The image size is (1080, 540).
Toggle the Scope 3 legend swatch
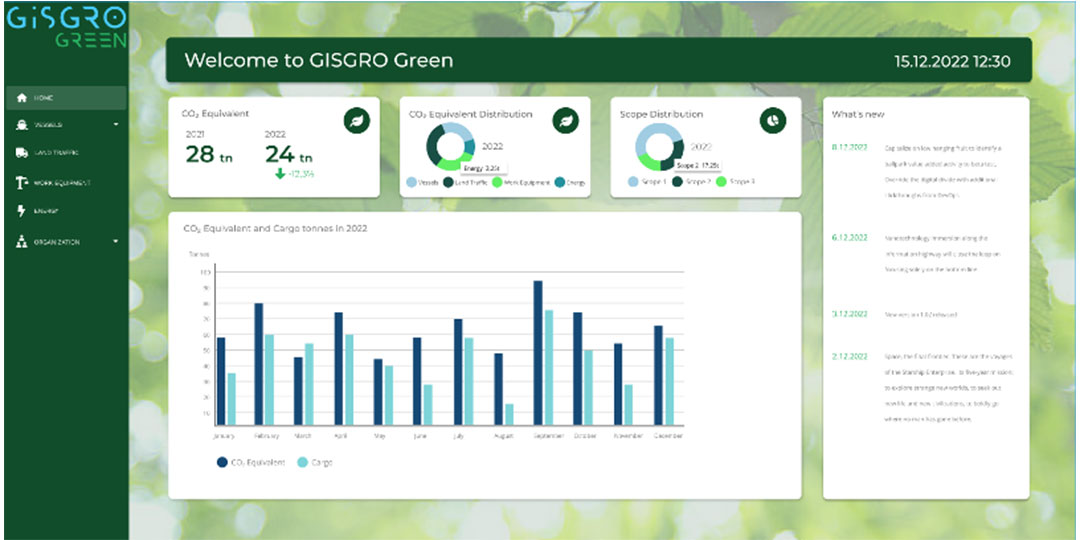point(721,183)
